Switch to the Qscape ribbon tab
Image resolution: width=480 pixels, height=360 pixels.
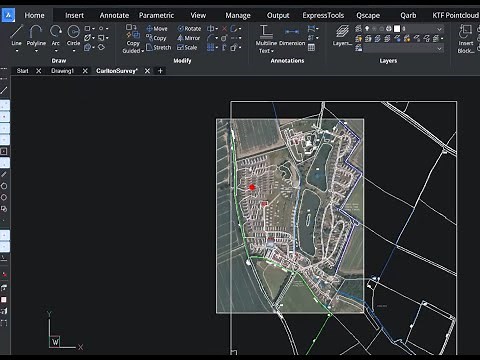(368, 15)
